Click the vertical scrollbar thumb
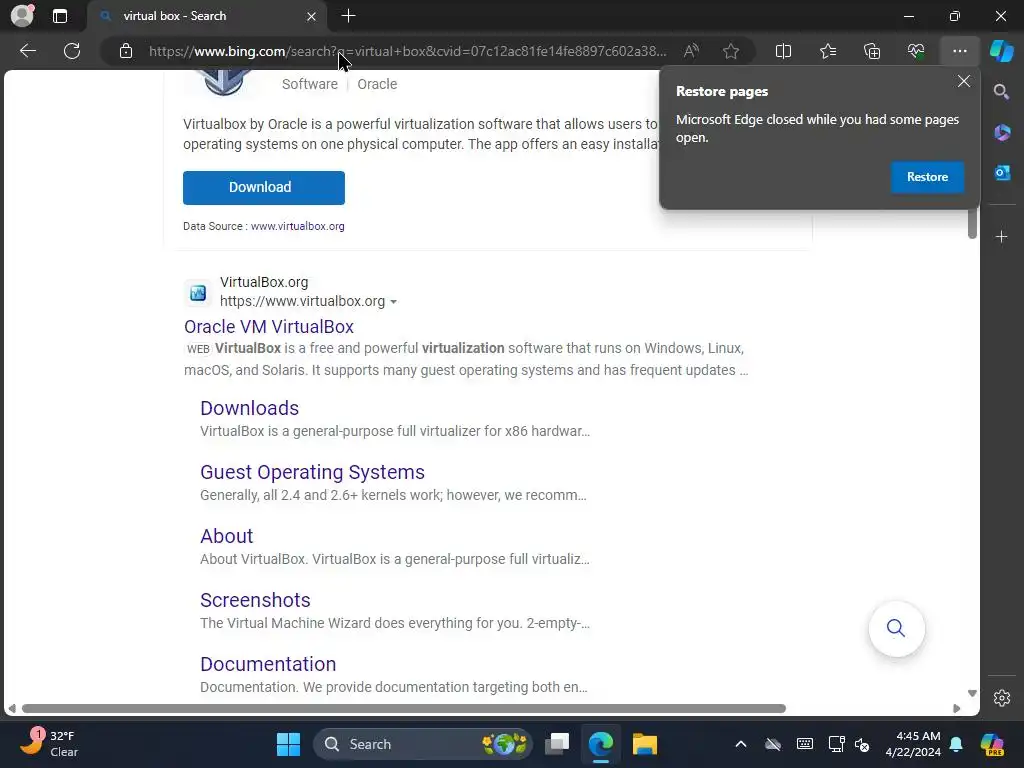Screen dimensions: 1024x768 tap(972, 222)
